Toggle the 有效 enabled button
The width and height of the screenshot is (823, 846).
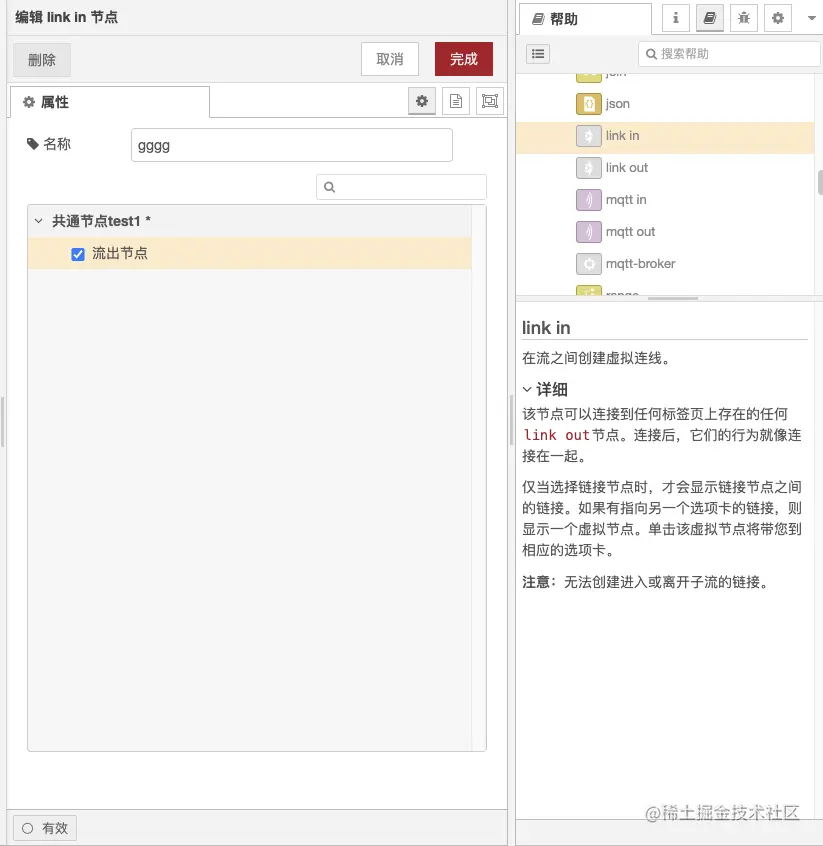[x=45, y=828]
